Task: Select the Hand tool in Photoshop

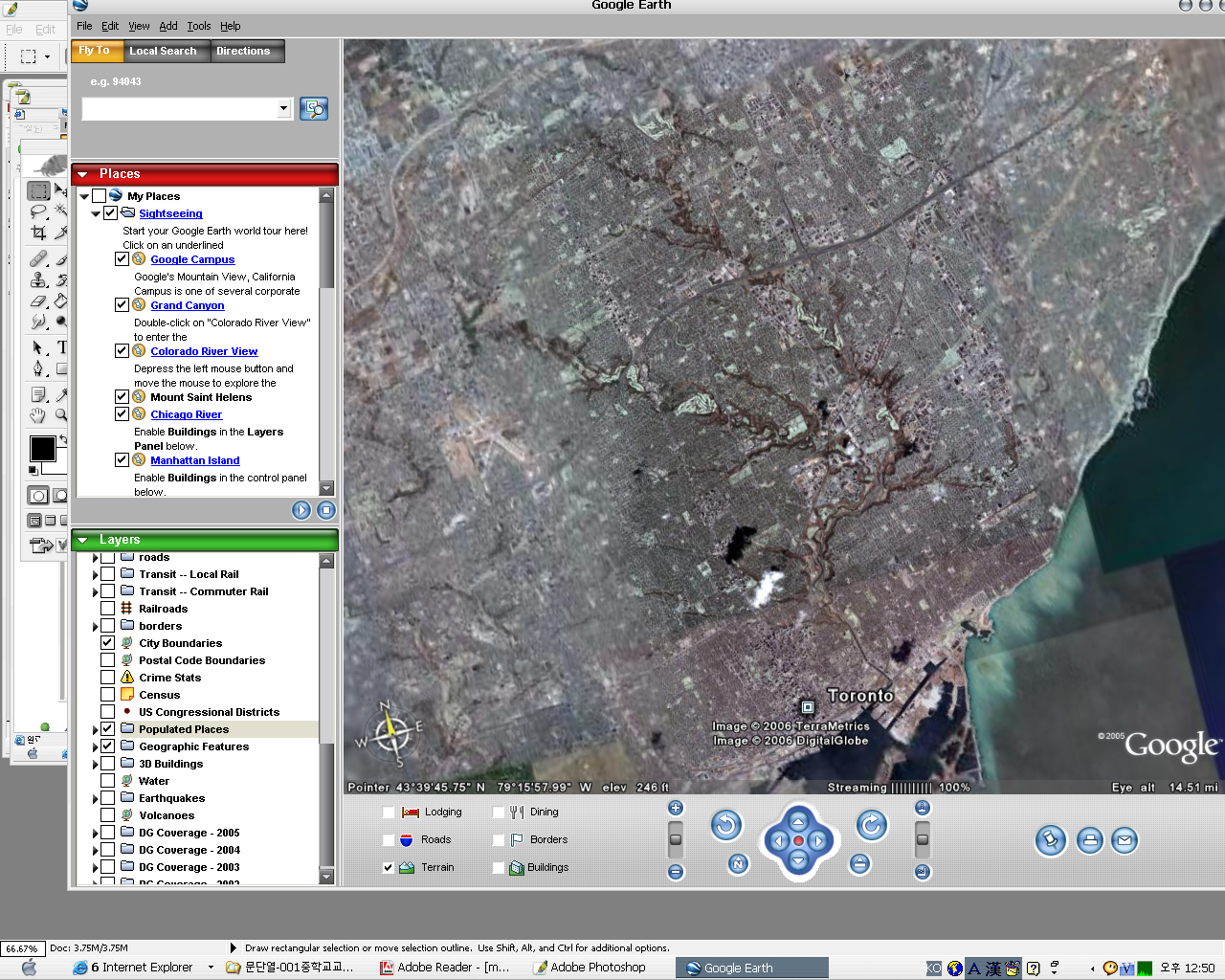Action: point(38,415)
